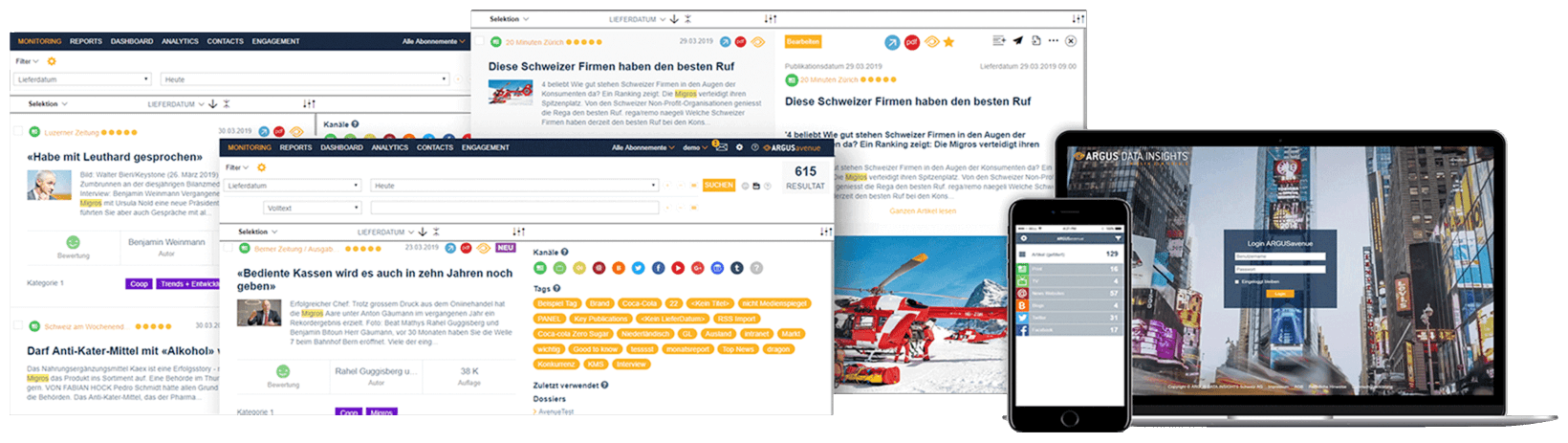Click the mail envelope icon in ARGUSavenue header
This screenshot has height=443, width=1568.
721,147
